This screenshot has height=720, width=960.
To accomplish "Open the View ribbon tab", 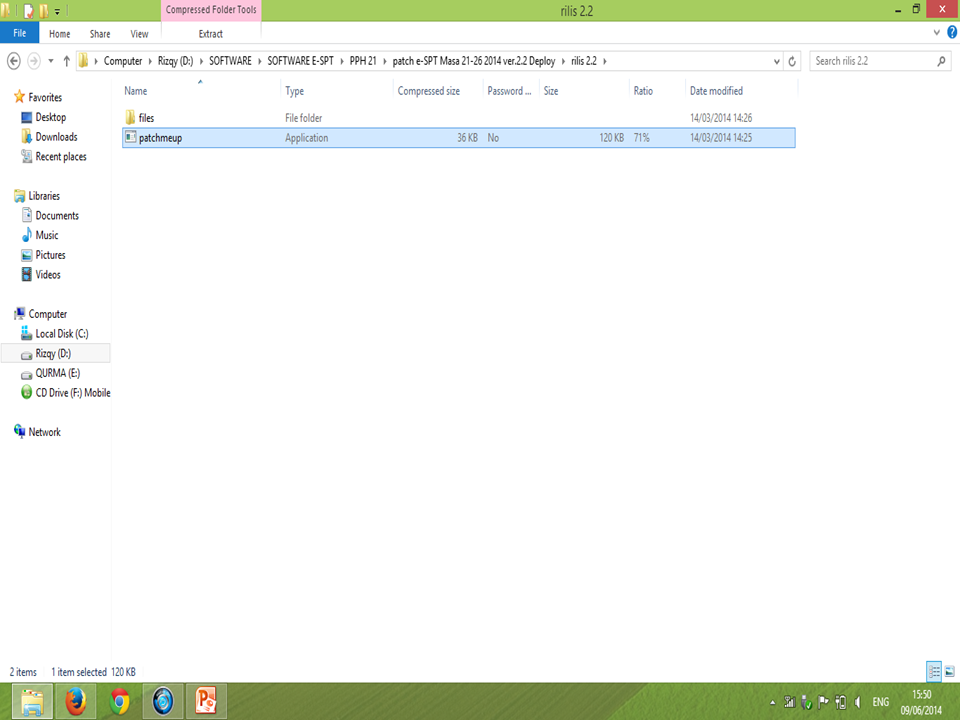I will click(139, 34).
